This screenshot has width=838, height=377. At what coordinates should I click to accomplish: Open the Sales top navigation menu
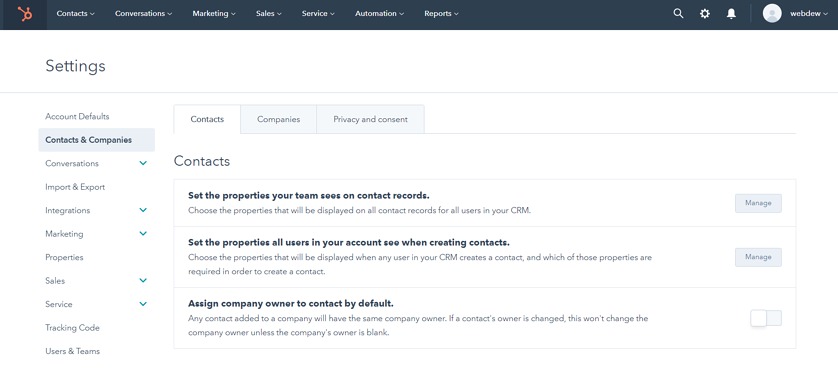point(268,14)
